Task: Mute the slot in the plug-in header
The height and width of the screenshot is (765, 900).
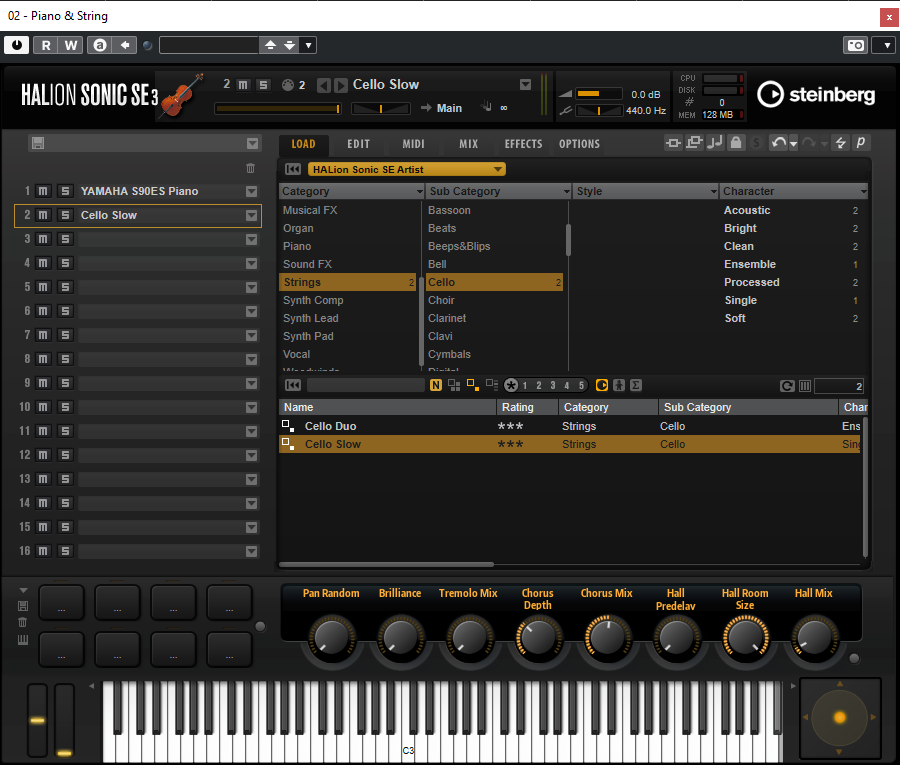Action: pyautogui.click(x=243, y=85)
